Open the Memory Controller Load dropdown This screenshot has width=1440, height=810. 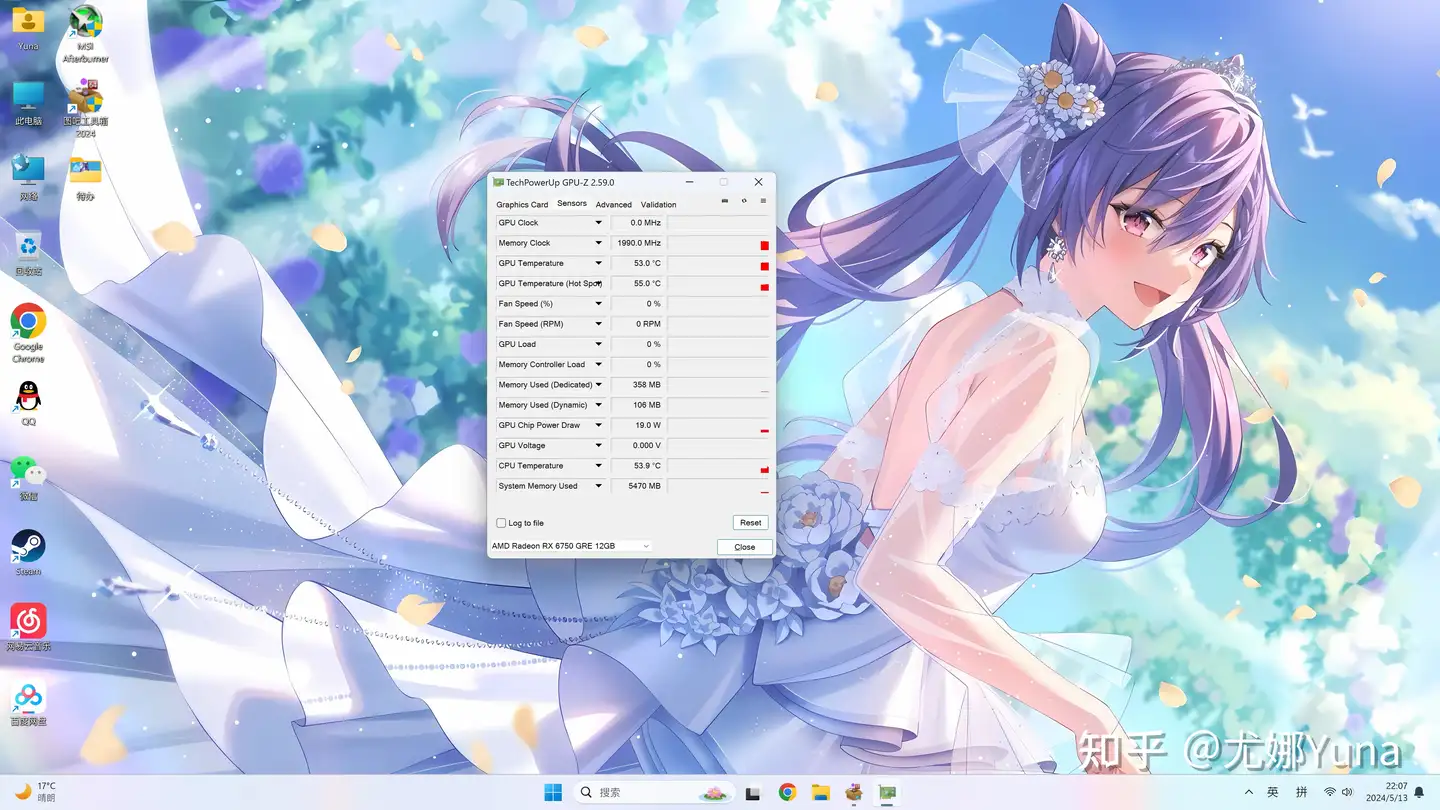599,365
